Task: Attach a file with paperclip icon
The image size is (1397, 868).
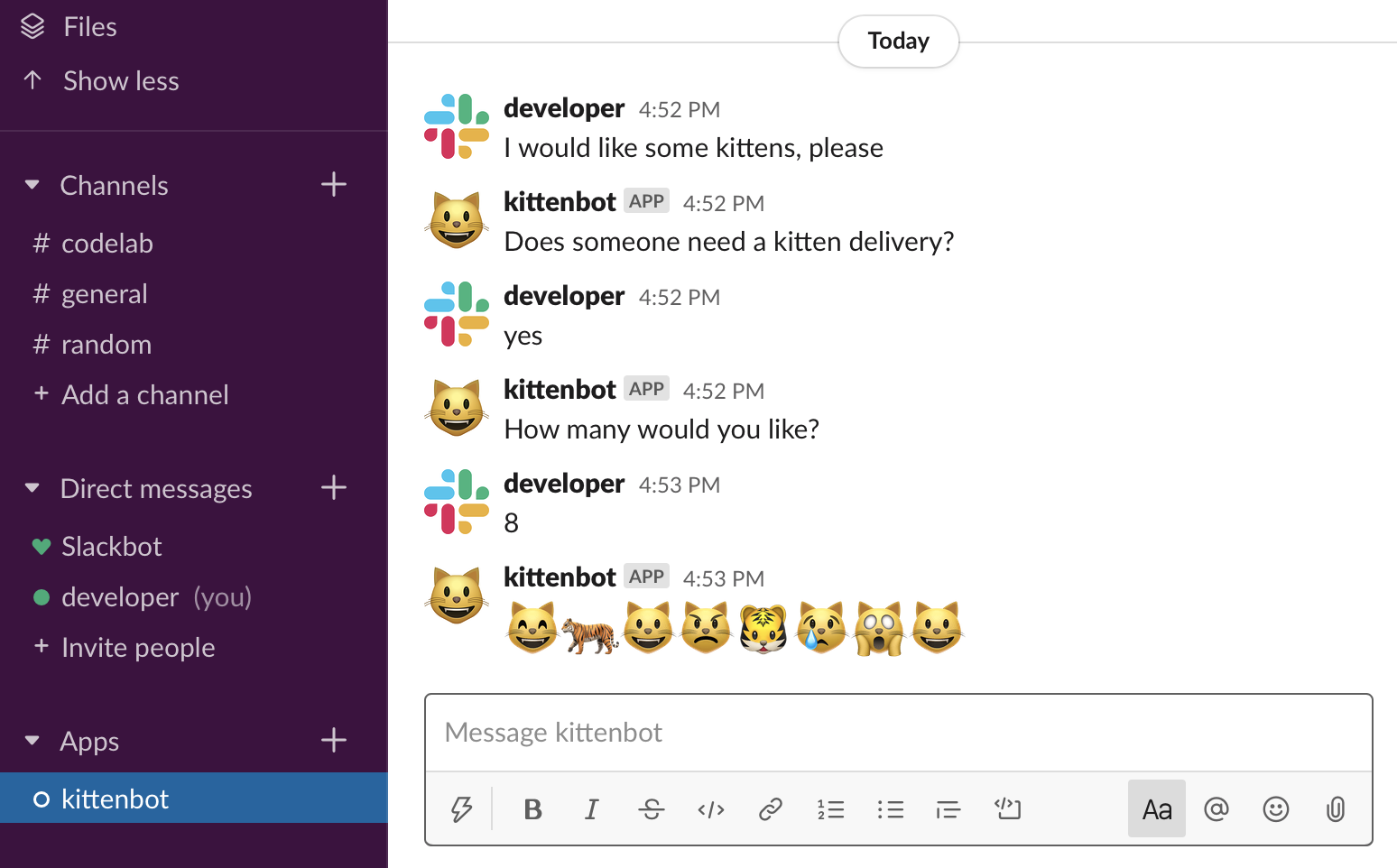Action: point(1335,809)
